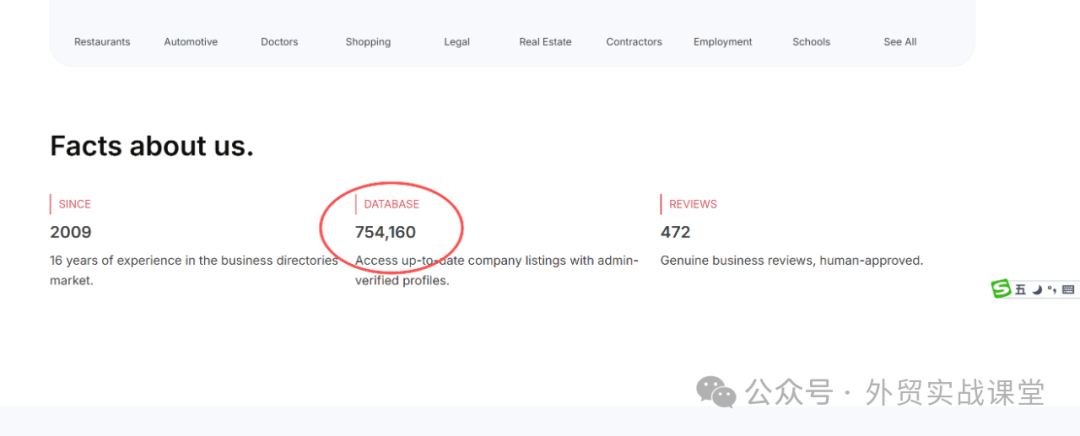This screenshot has height=436, width=1080.
Task: Open the Legal category
Action: (x=456, y=42)
